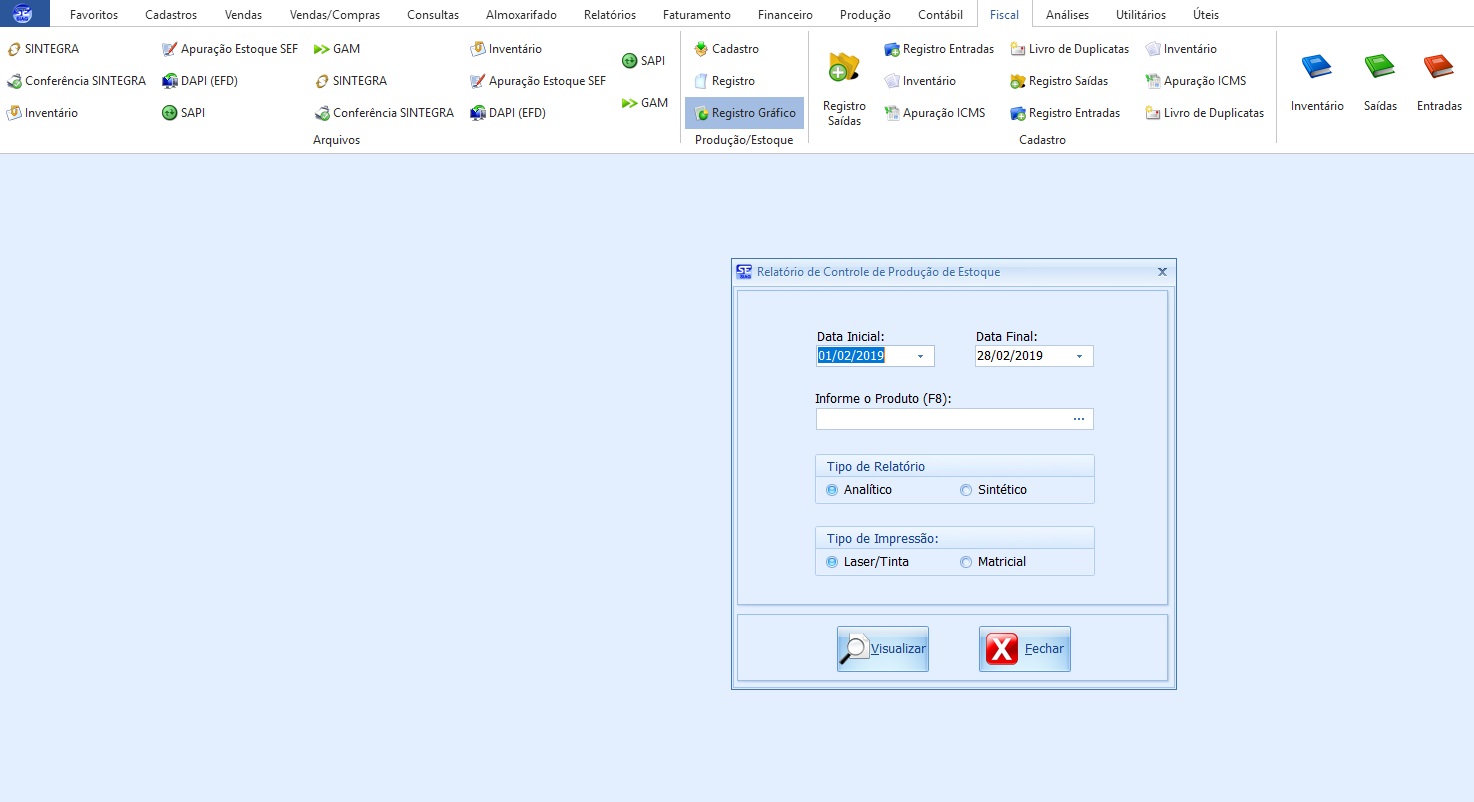Select the Matricial print type
Screen dimensions: 1474x802
(x=966, y=562)
